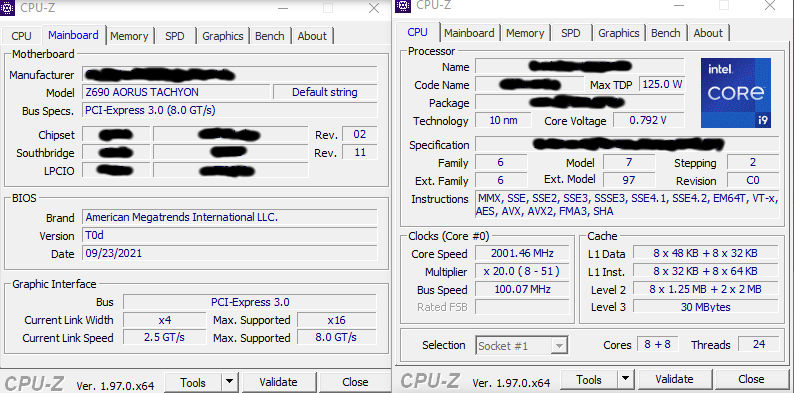This screenshot has width=794, height=393.
Task: Close the left CPU-Z window via X
Action: 374,8
